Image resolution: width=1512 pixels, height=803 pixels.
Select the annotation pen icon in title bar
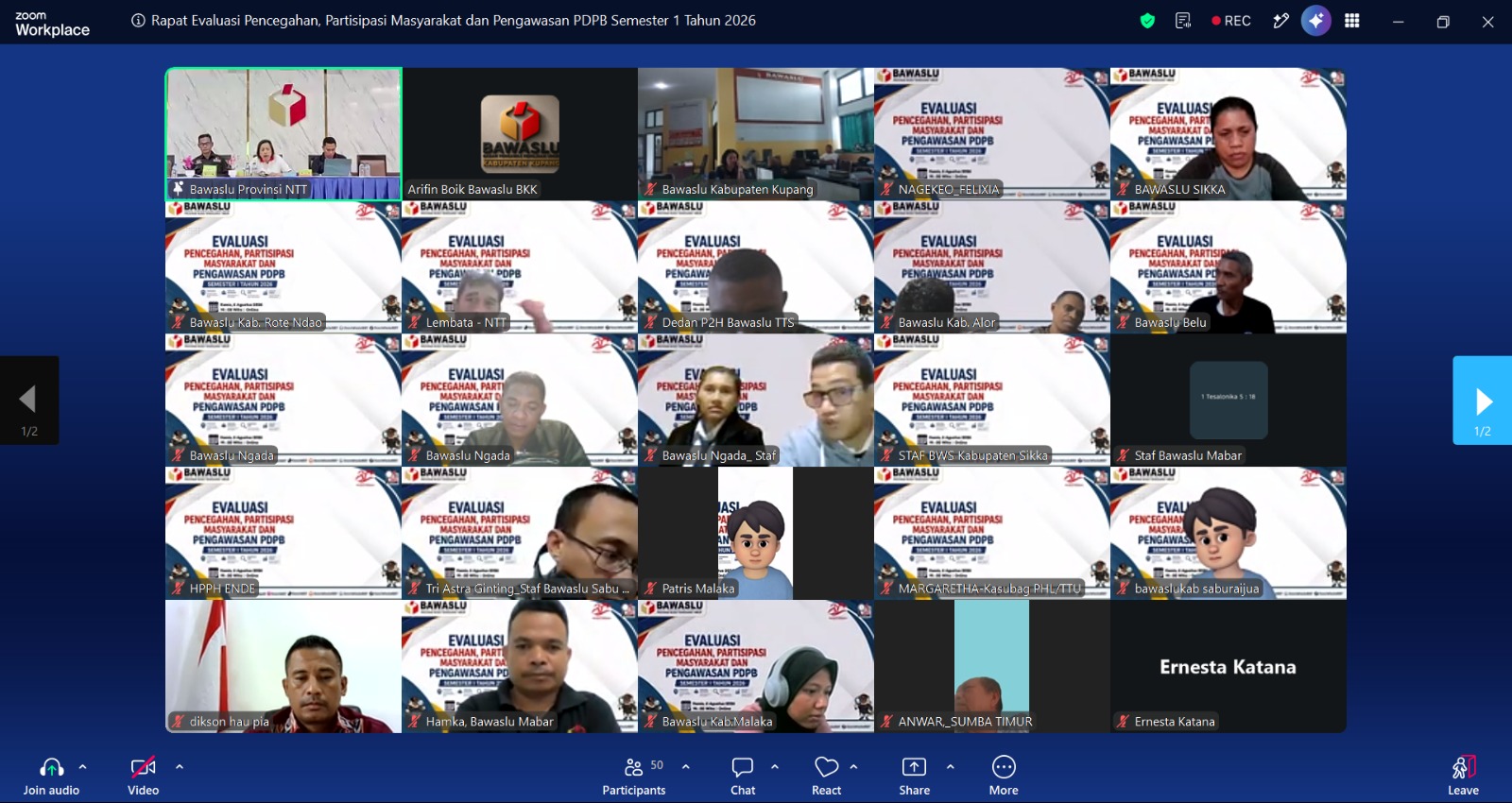point(1280,21)
